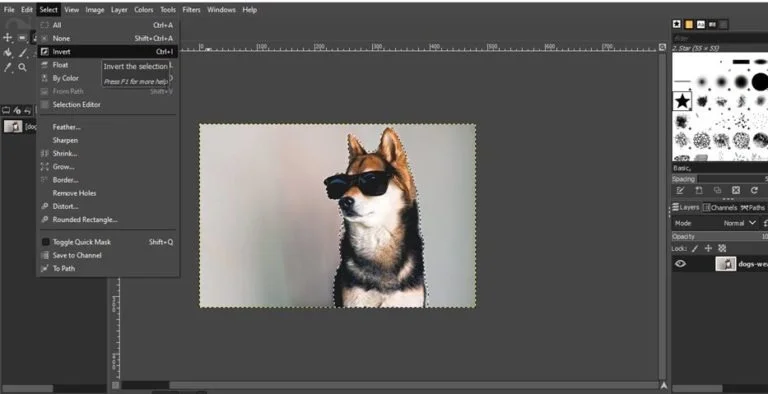Image resolution: width=768 pixels, height=394 pixels.
Task: Select the large hard round black brush
Action: coord(760,81)
